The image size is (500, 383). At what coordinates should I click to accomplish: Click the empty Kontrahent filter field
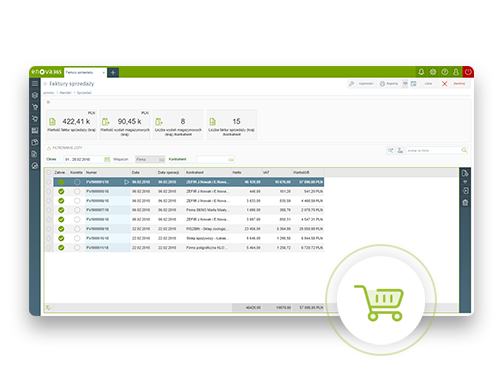click(215, 160)
